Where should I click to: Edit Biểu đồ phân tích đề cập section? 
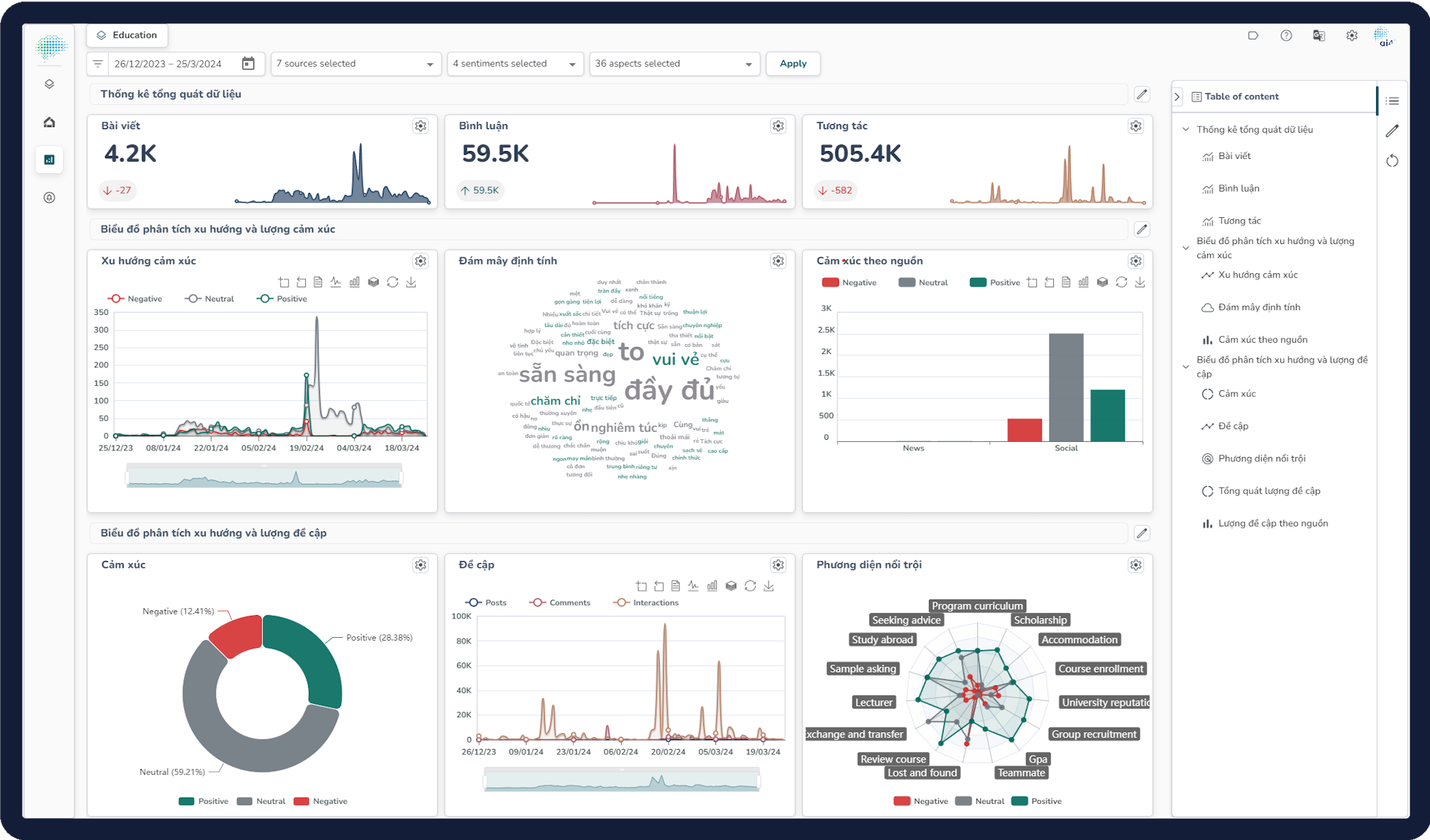point(1142,533)
